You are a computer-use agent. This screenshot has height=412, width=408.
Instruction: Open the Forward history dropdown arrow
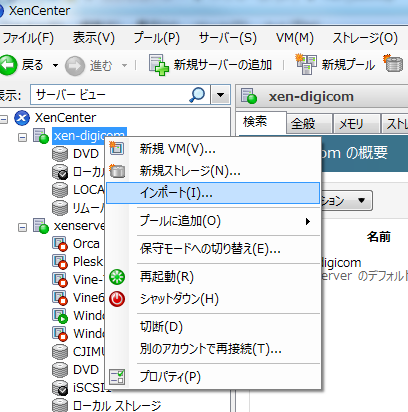tap(124, 65)
